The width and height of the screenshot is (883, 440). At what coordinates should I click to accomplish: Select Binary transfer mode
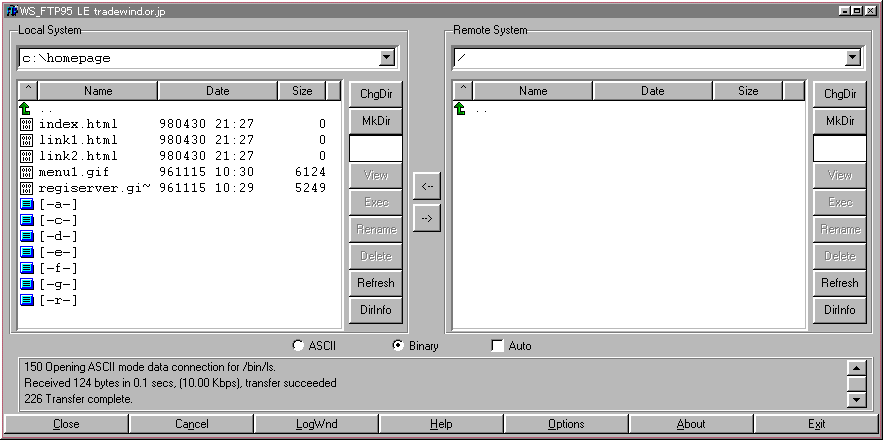[x=398, y=346]
